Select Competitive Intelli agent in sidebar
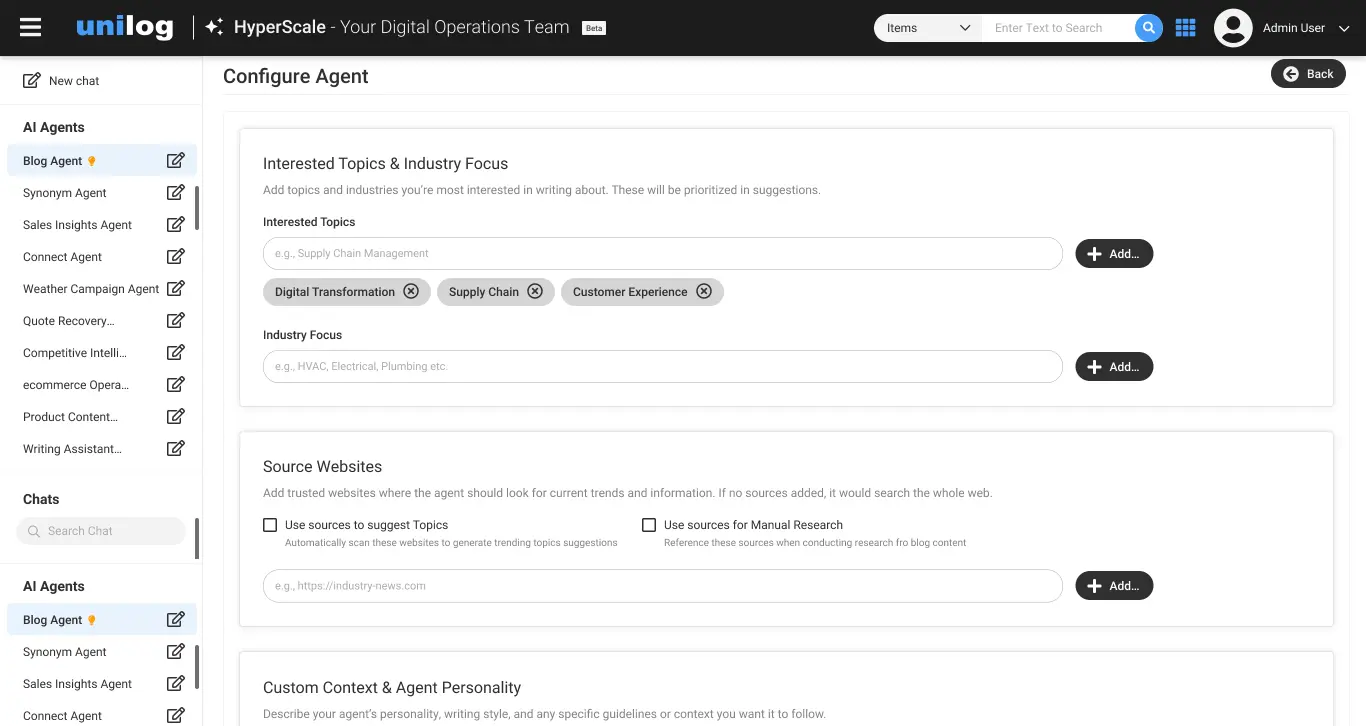 coord(75,353)
